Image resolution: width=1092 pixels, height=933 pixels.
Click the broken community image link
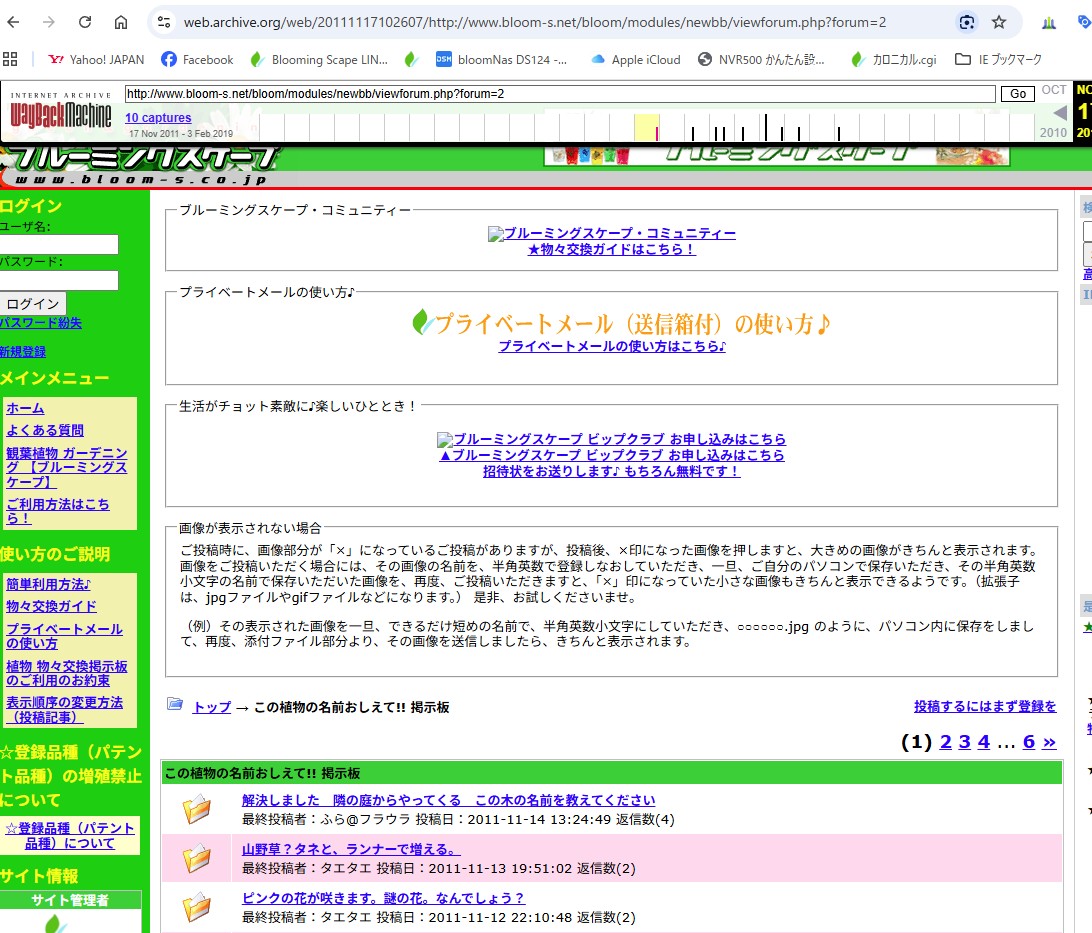[x=611, y=233]
